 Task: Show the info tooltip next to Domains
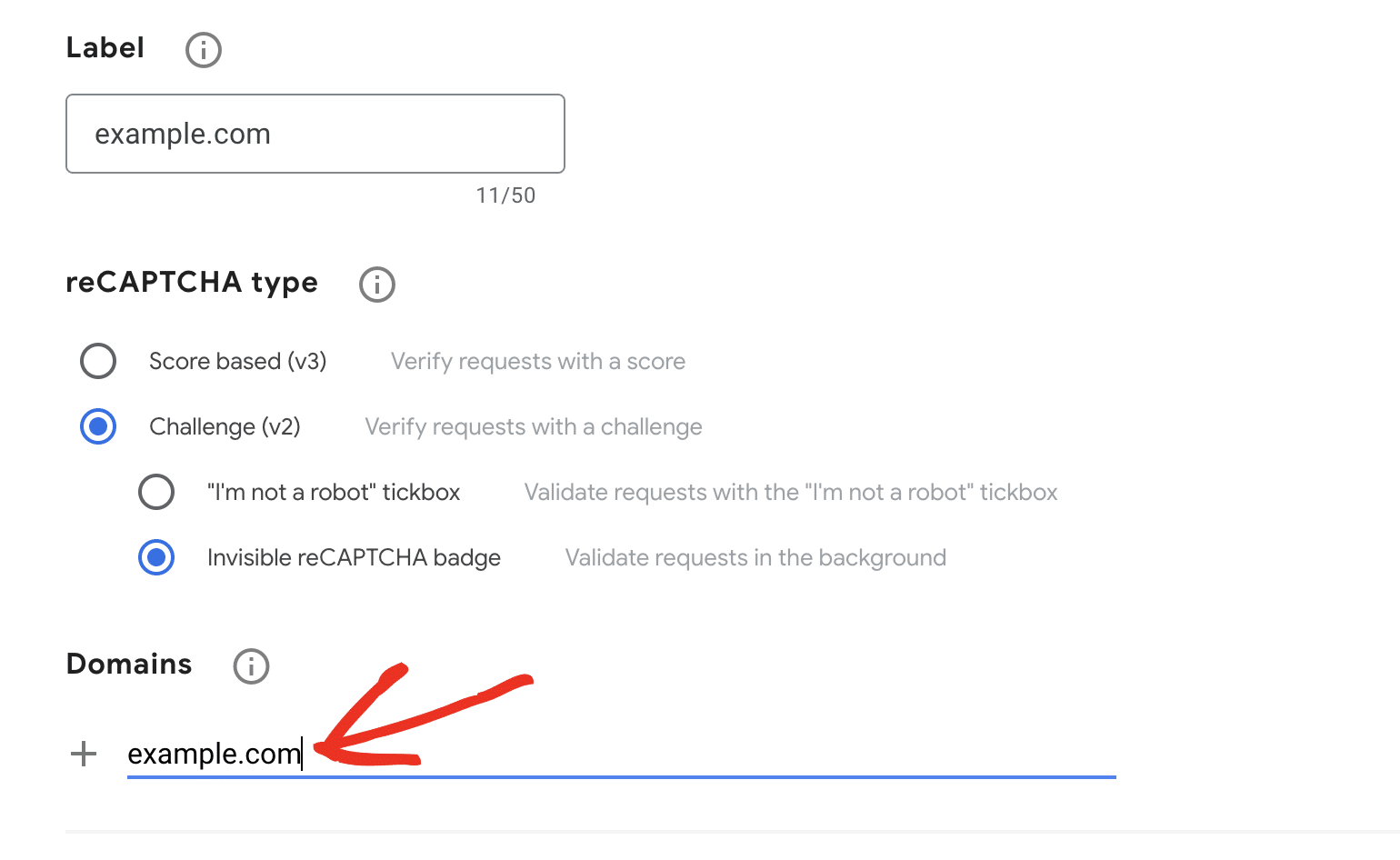(252, 666)
